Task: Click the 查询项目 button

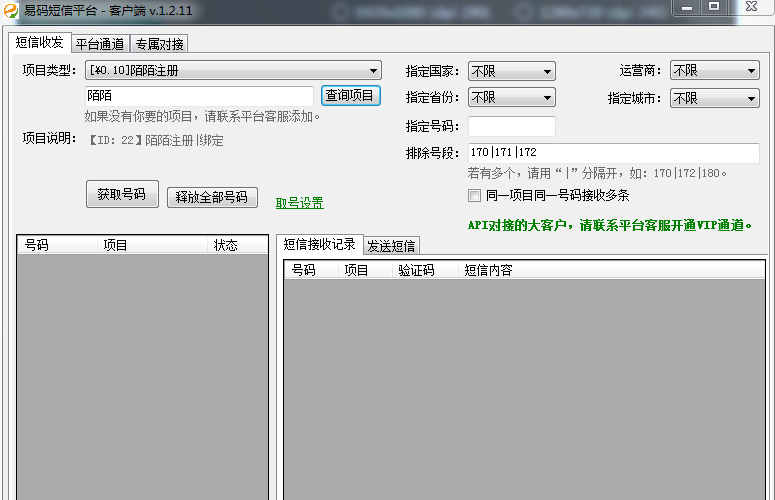Action: (x=350, y=95)
